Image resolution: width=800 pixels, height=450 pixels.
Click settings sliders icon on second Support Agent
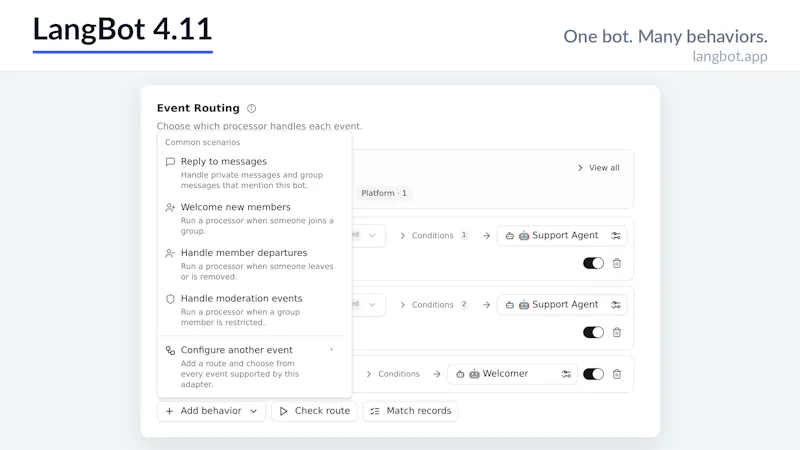(616, 305)
